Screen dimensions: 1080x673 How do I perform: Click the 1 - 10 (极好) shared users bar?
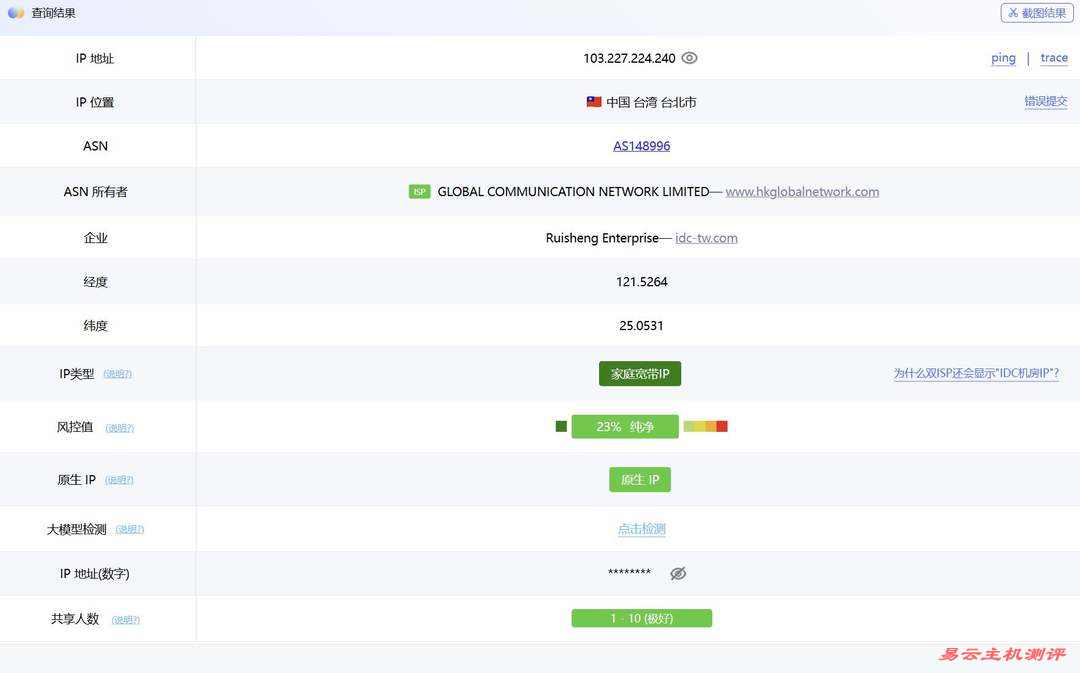pos(641,619)
